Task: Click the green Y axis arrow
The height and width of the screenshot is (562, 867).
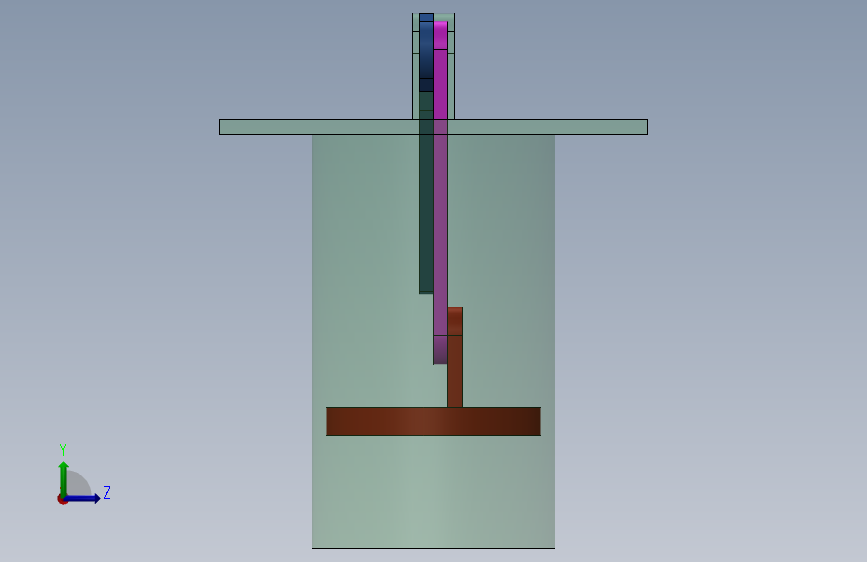Action: coord(63,478)
